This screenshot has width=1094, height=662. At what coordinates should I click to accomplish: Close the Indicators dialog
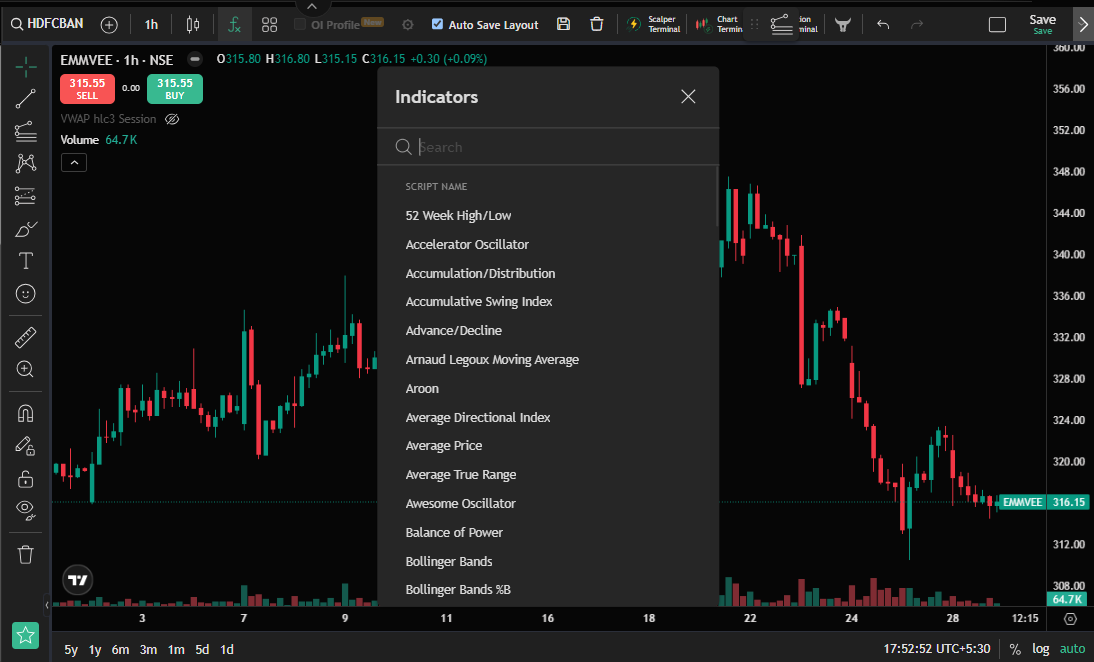pos(688,97)
